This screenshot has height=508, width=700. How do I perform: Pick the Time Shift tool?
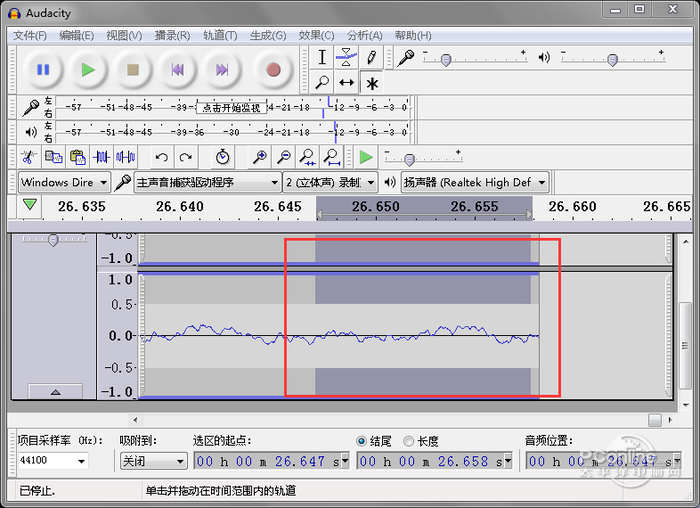(346, 83)
